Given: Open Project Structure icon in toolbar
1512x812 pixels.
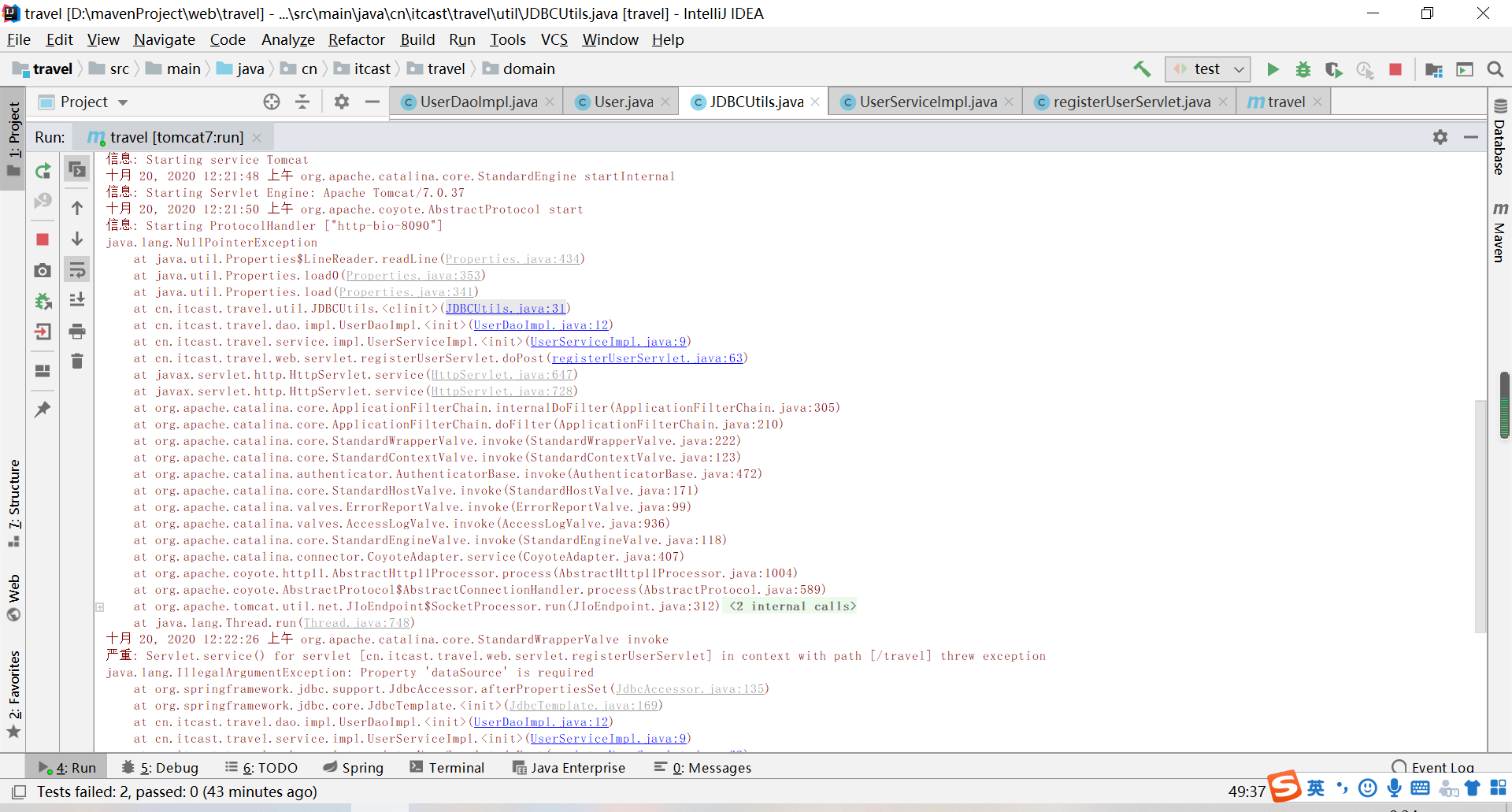Looking at the screenshot, I should tap(1434, 69).
